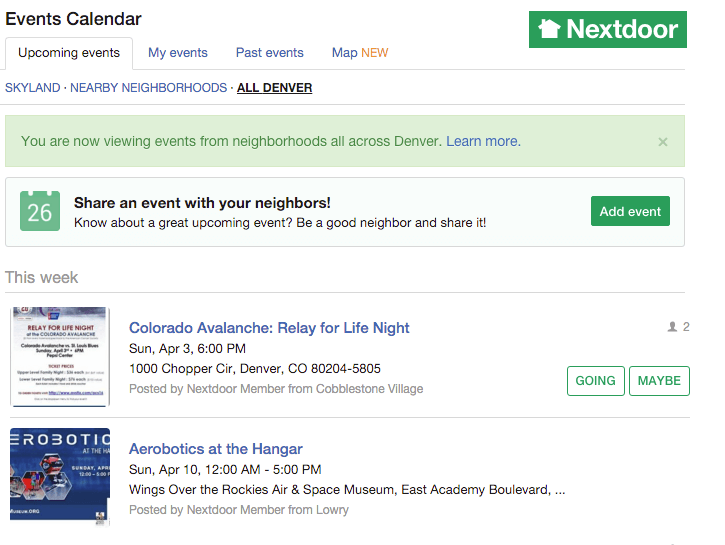Show NEARBY NEIGHBORHOODS events
The height and width of the screenshot is (545, 725).
148,88
